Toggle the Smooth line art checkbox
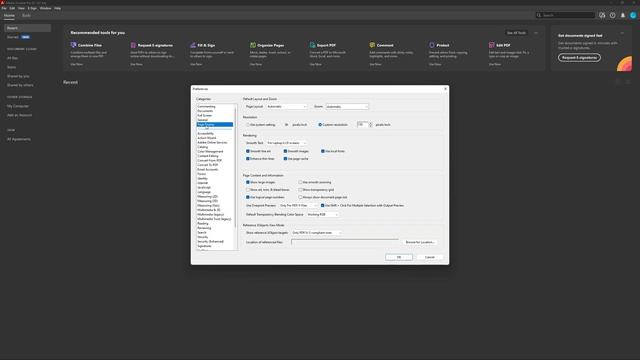Screen dimensions: 640x360 (x=248, y=151)
